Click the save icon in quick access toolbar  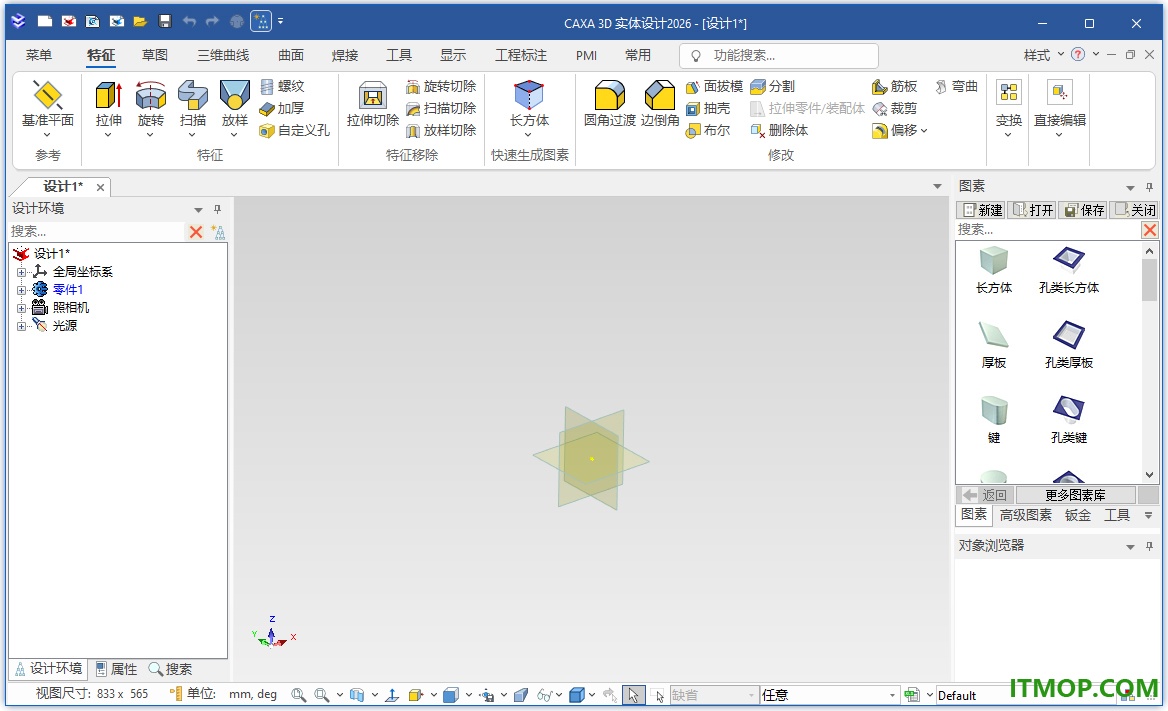(165, 22)
